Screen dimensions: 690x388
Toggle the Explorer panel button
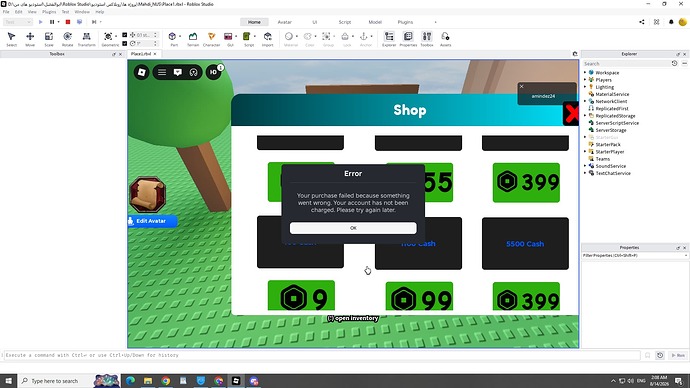point(389,39)
